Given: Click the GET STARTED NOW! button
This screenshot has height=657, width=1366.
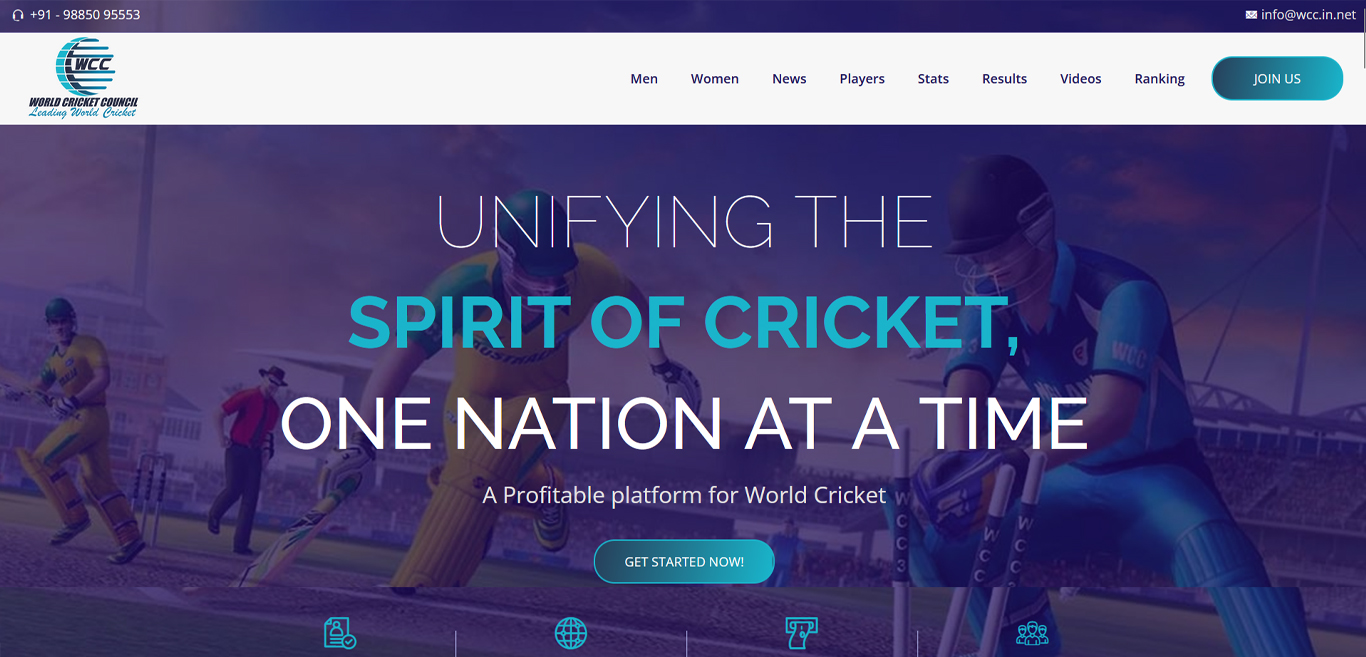Looking at the screenshot, I should (x=684, y=562).
